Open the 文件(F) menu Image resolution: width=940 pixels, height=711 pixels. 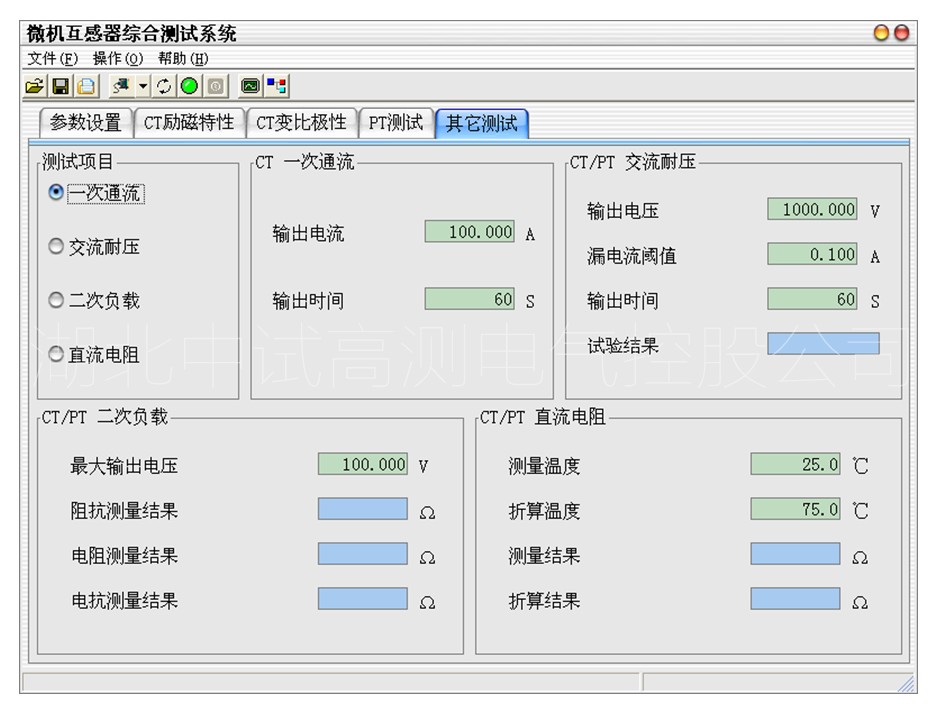(x=52, y=59)
